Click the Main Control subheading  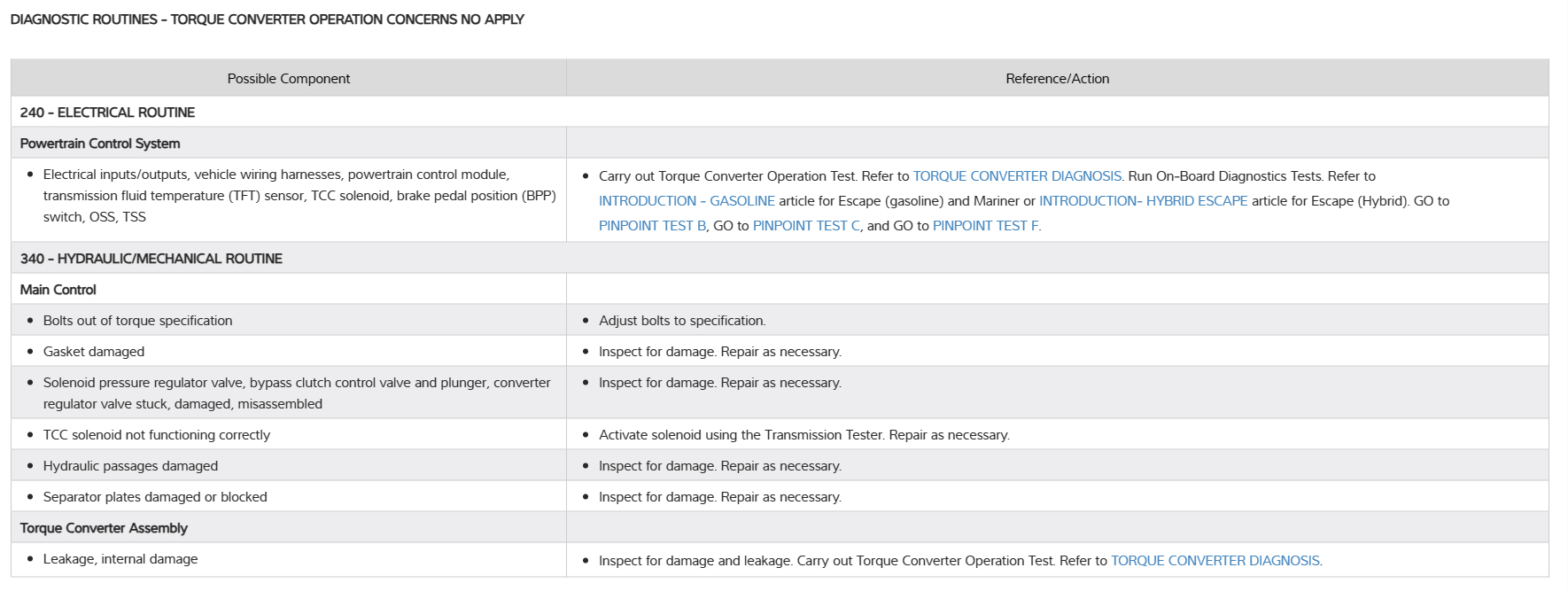click(58, 290)
